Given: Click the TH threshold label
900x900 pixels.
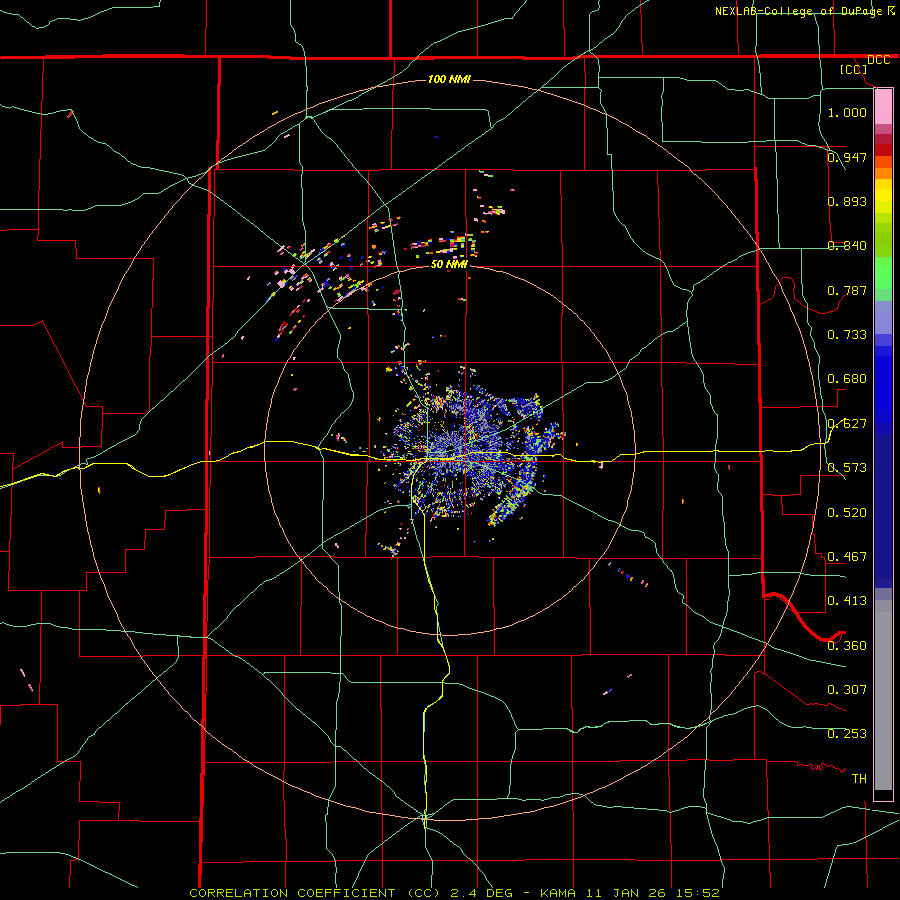Looking at the screenshot, I should (859, 779).
